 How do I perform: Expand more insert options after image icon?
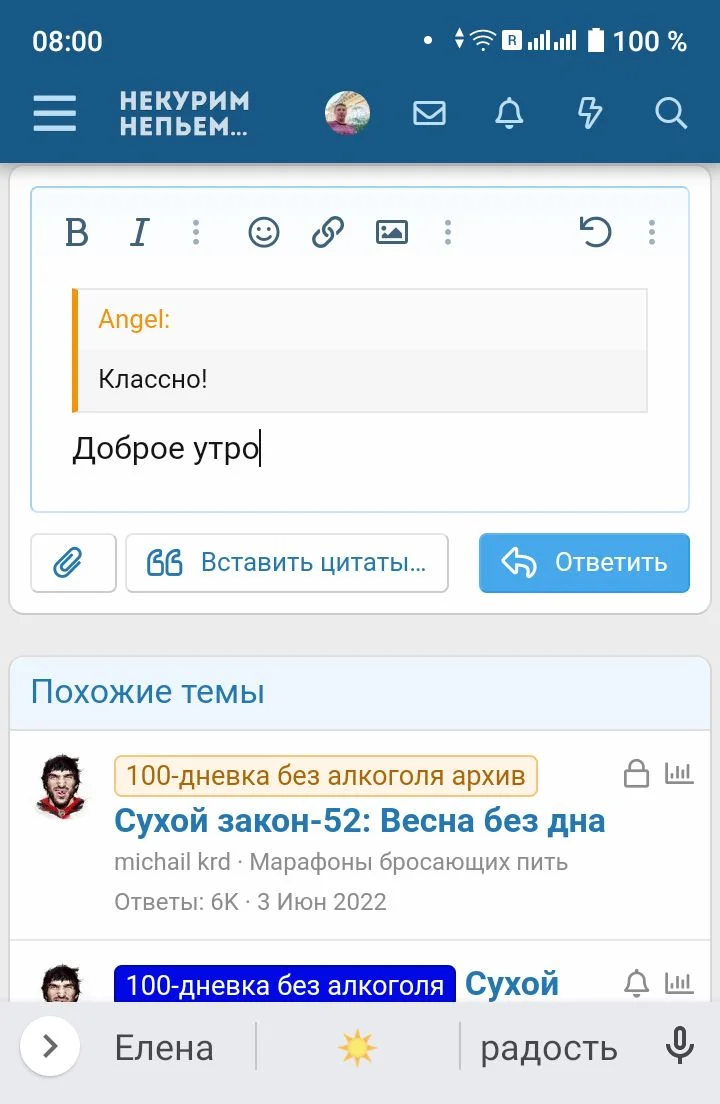(x=448, y=232)
